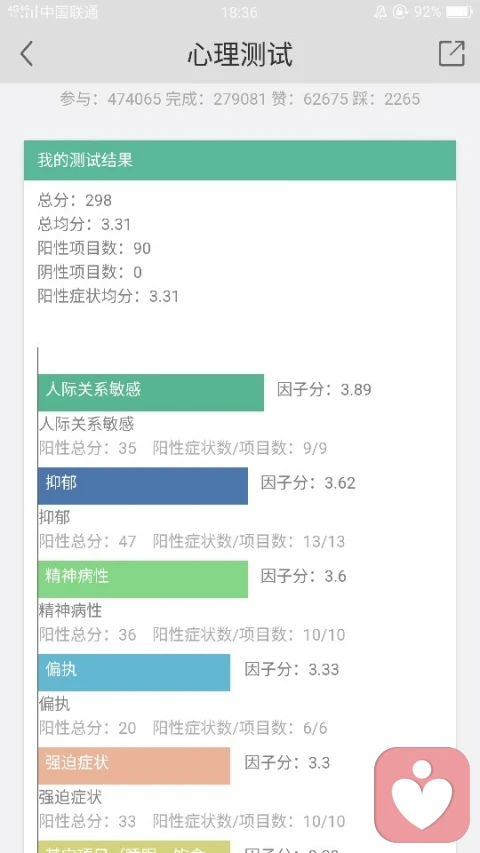Tap the 阳性项目数：90 line
The height and width of the screenshot is (853, 480).
pyautogui.click(x=94, y=248)
